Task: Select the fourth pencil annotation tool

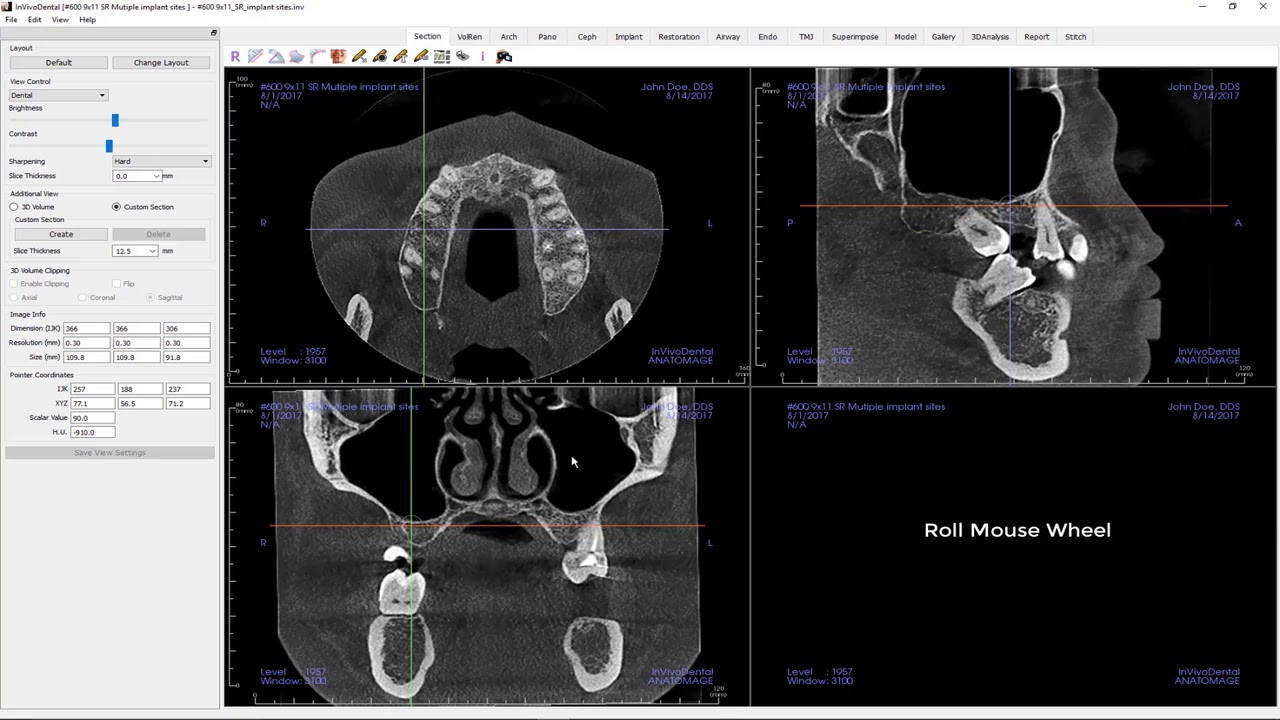Action: click(x=421, y=57)
